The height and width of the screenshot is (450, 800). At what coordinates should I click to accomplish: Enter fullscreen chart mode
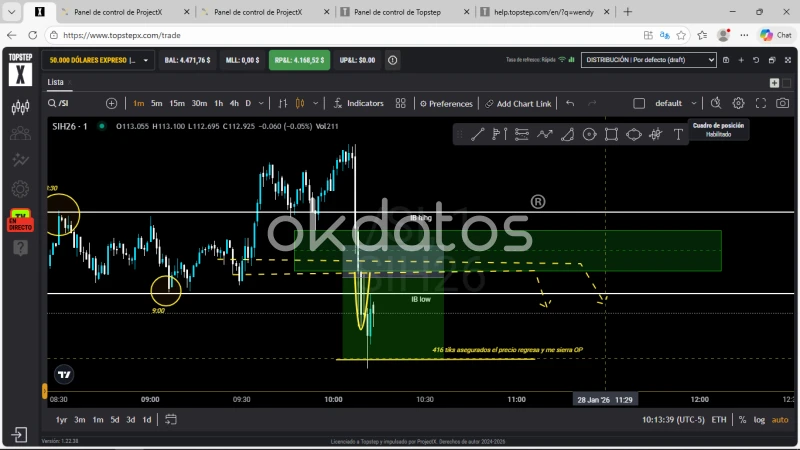coord(760,103)
